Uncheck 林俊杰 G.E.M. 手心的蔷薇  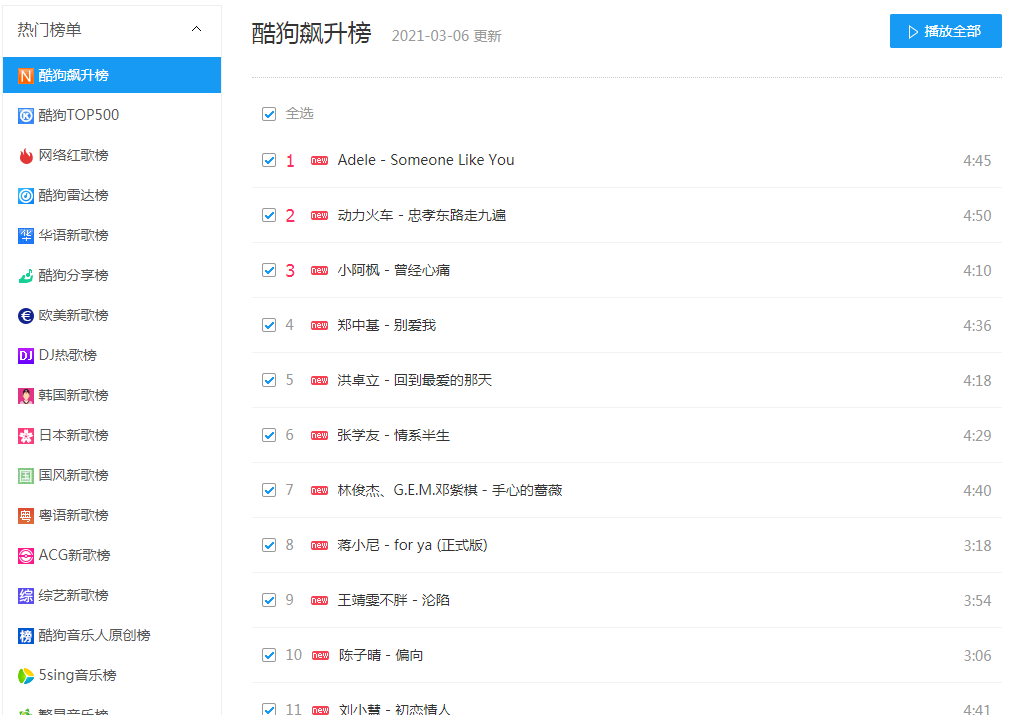[269, 490]
